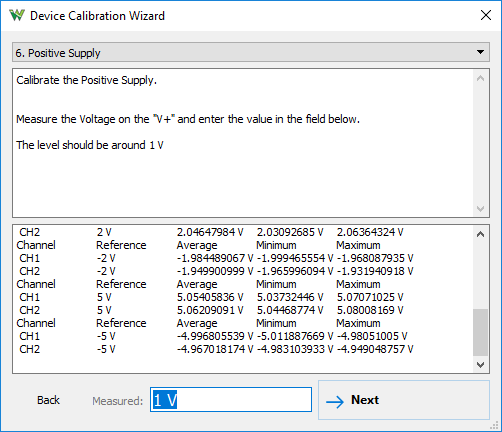
Task: Click CH1 maximum -4.98051005 V
Action: [372, 336]
